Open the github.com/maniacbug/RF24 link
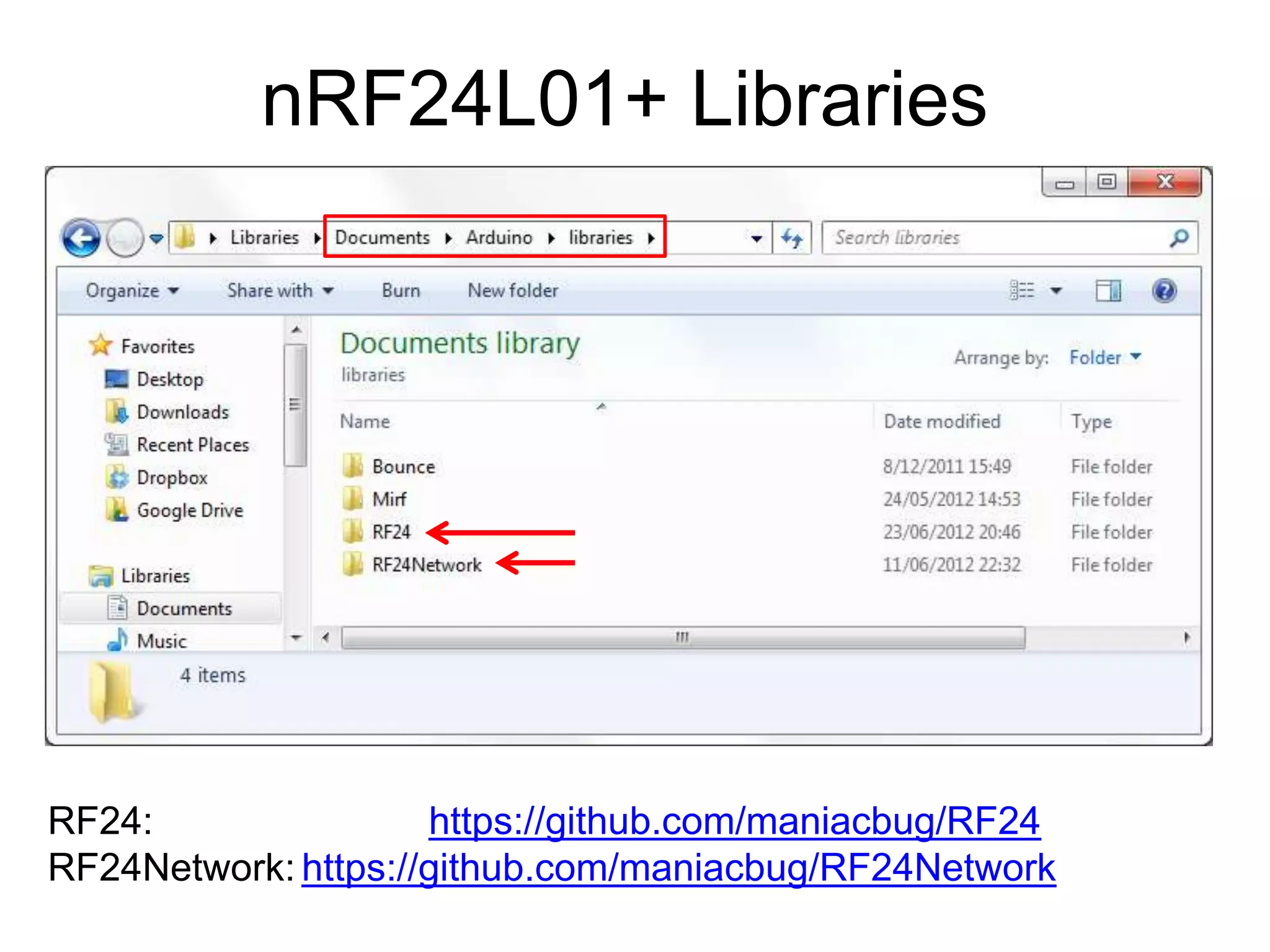 click(734, 822)
